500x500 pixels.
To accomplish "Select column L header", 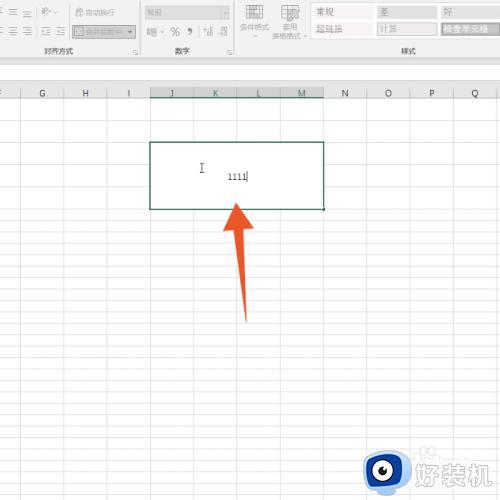I will (259, 93).
